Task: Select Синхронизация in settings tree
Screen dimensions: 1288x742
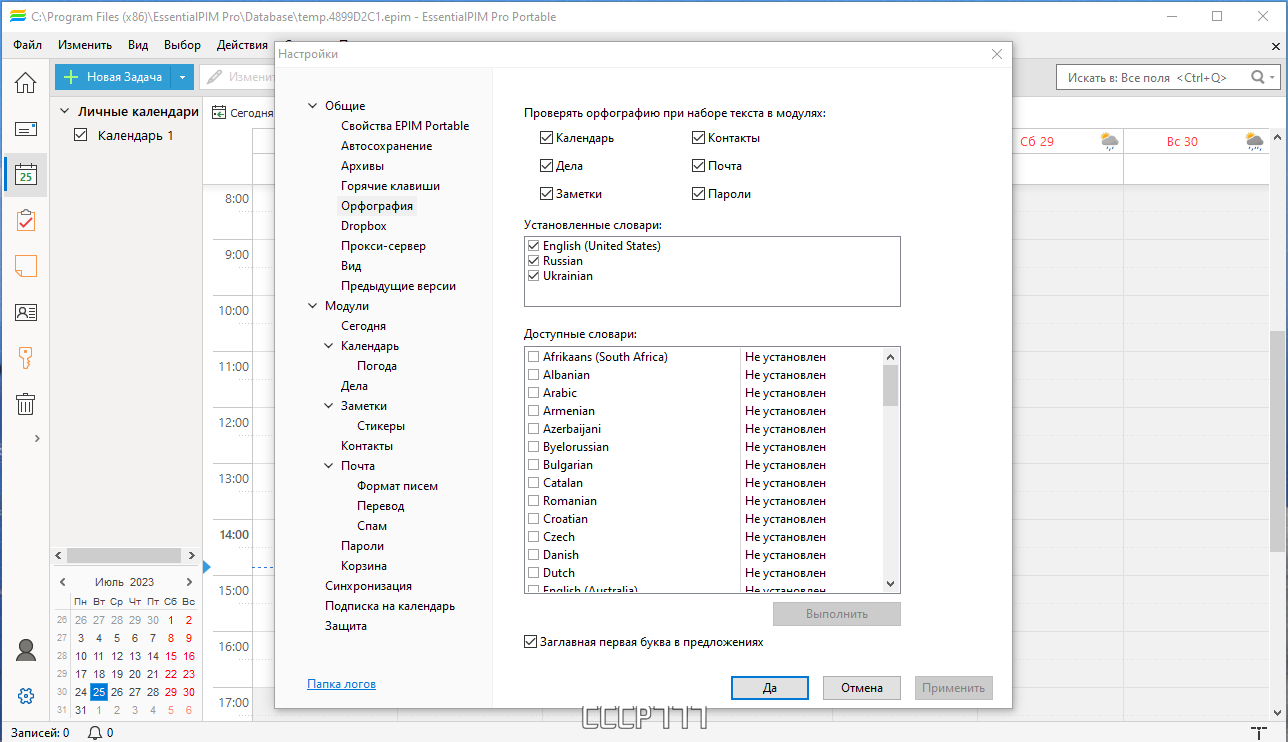Action: click(x=368, y=586)
